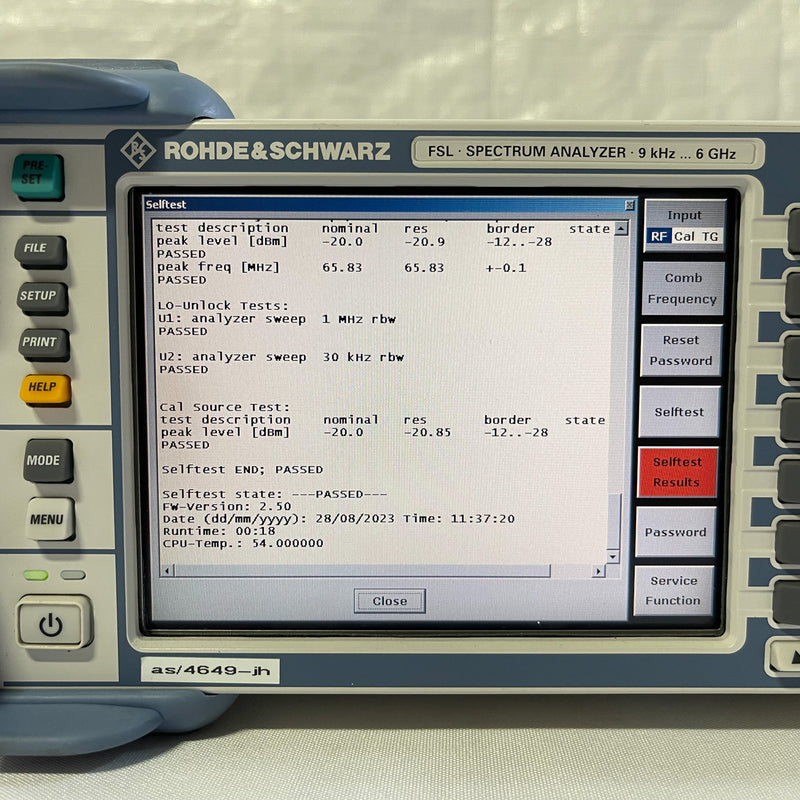Click the horizontal scrollbar right arrow
Screen dimensions: 800x800
coord(598,571)
